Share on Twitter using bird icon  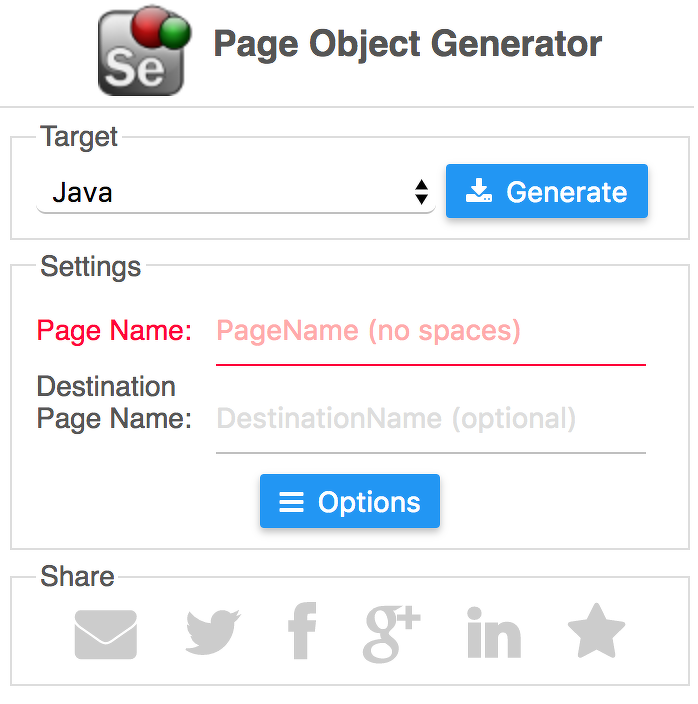point(214,633)
